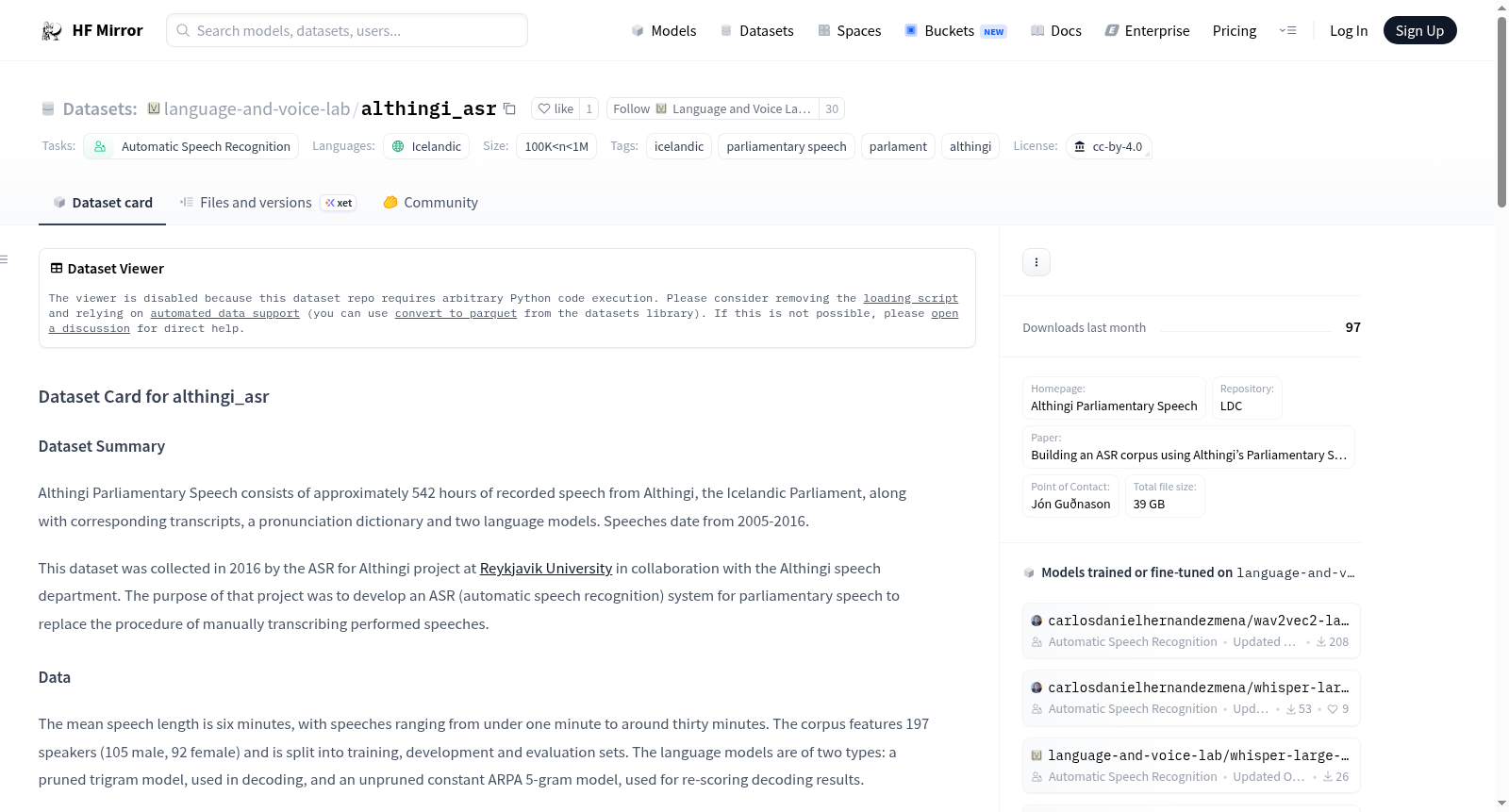
Task: Click the scrollbar down arrow
Action: [1501, 804]
